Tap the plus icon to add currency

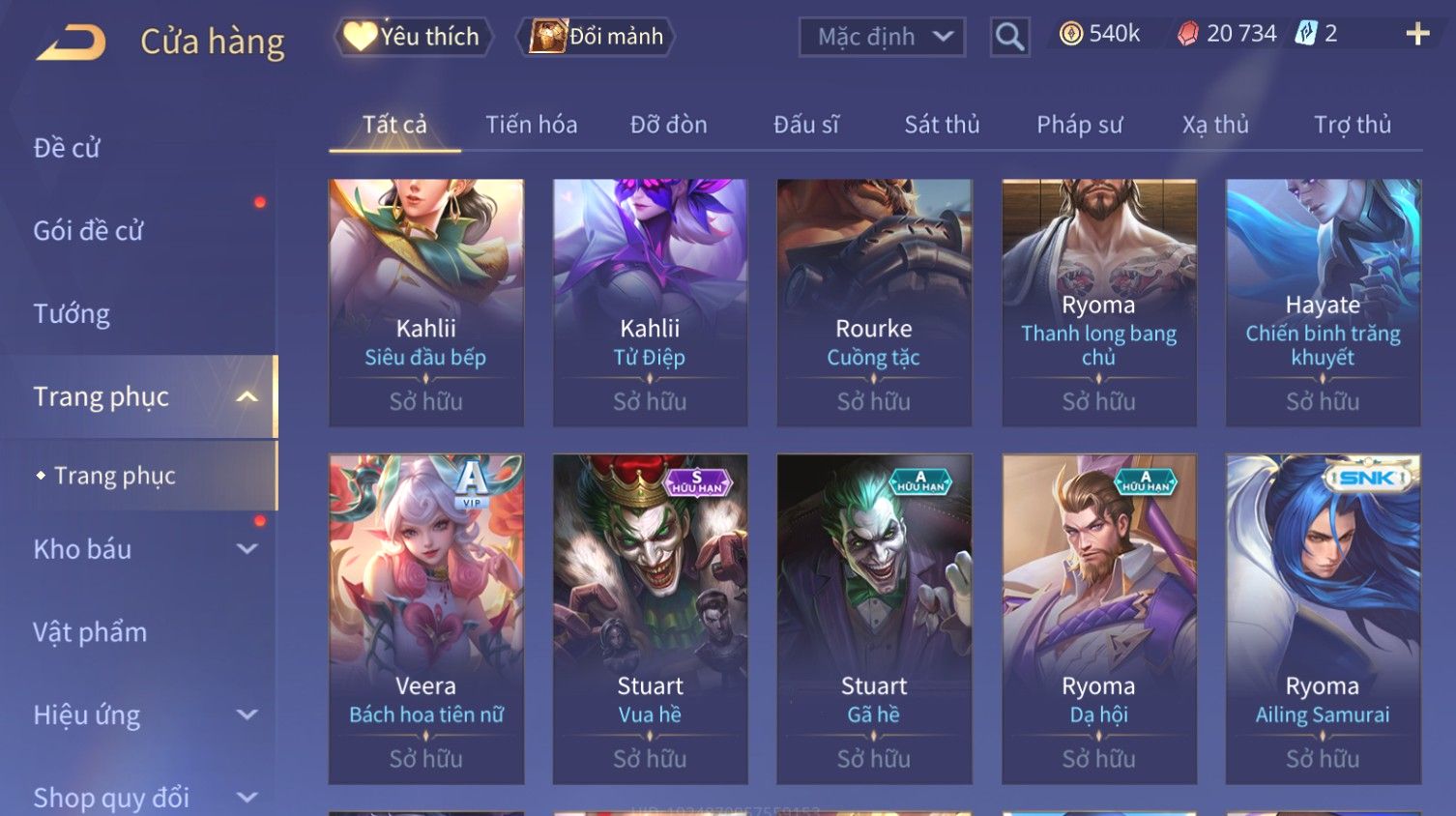coord(1417,34)
